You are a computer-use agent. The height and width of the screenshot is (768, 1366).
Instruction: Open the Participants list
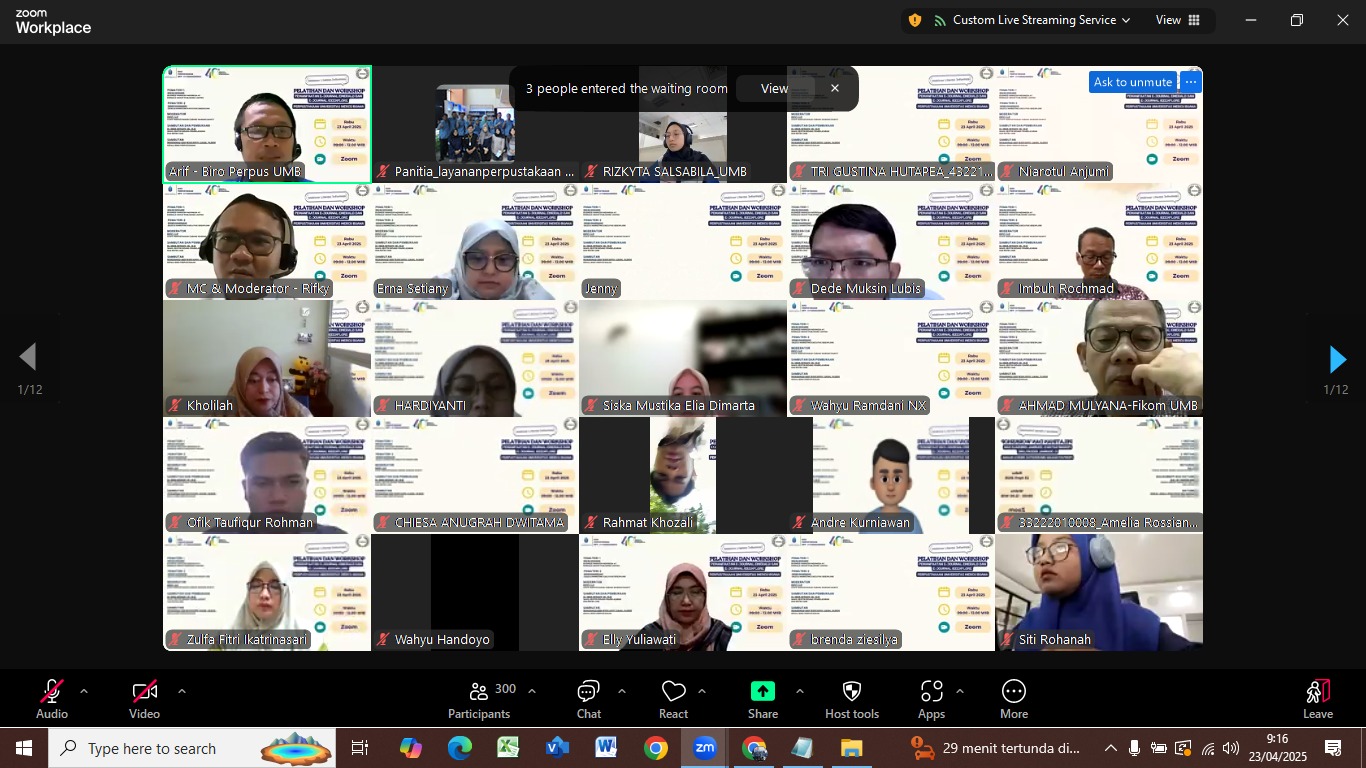pyautogui.click(x=479, y=692)
